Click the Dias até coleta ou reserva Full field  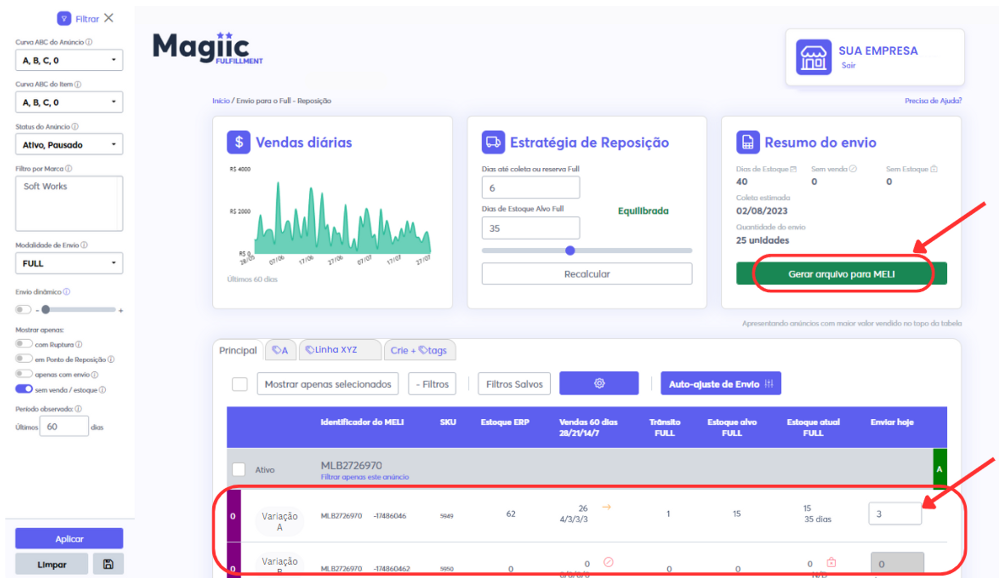[531, 188]
